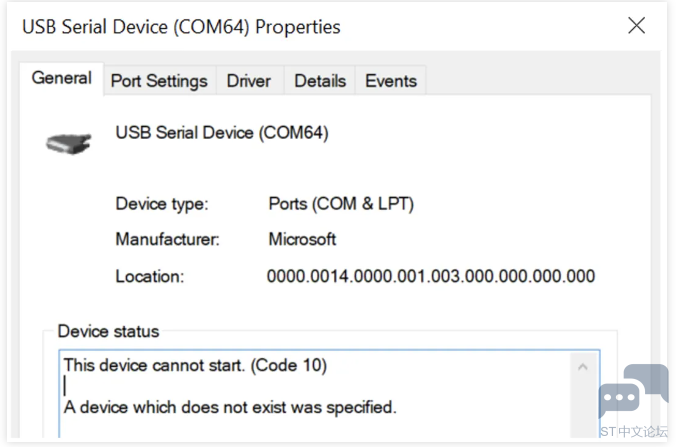The height and width of the screenshot is (447, 677).
Task: Click the 'A device which does not exist' message
Action: [x=230, y=407]
